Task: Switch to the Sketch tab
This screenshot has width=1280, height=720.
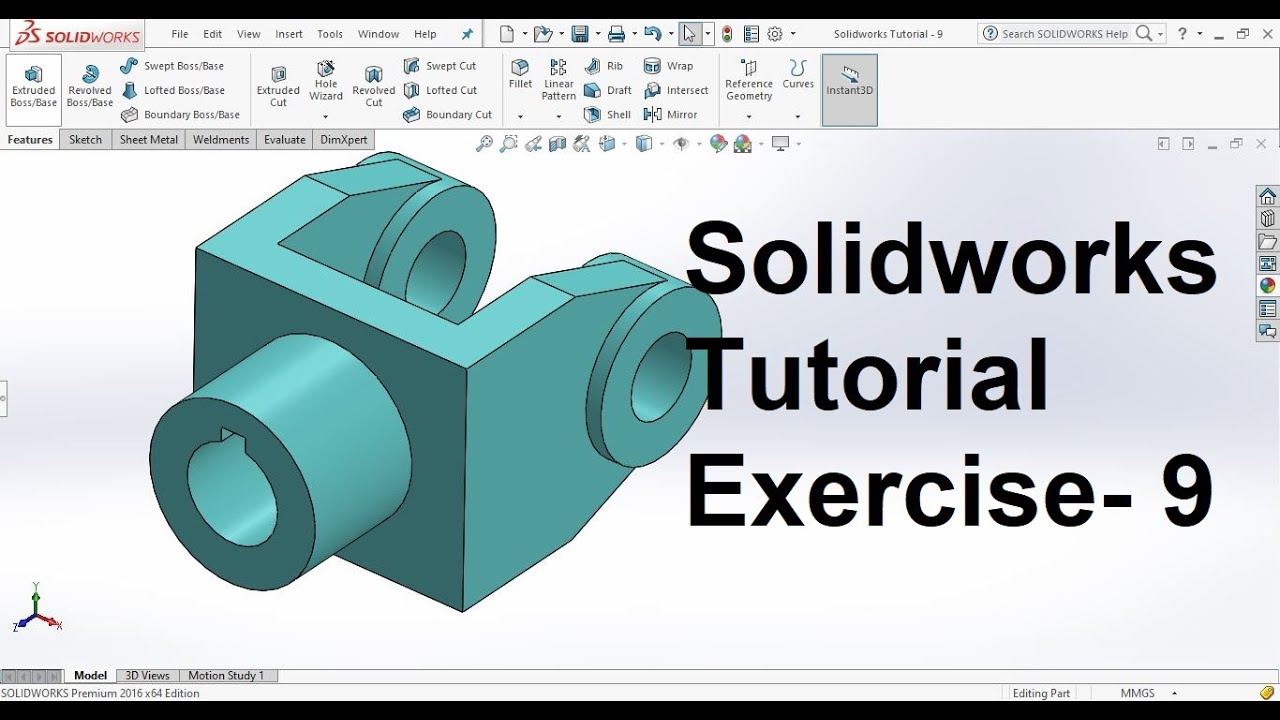Action: [x=86, y=140]
